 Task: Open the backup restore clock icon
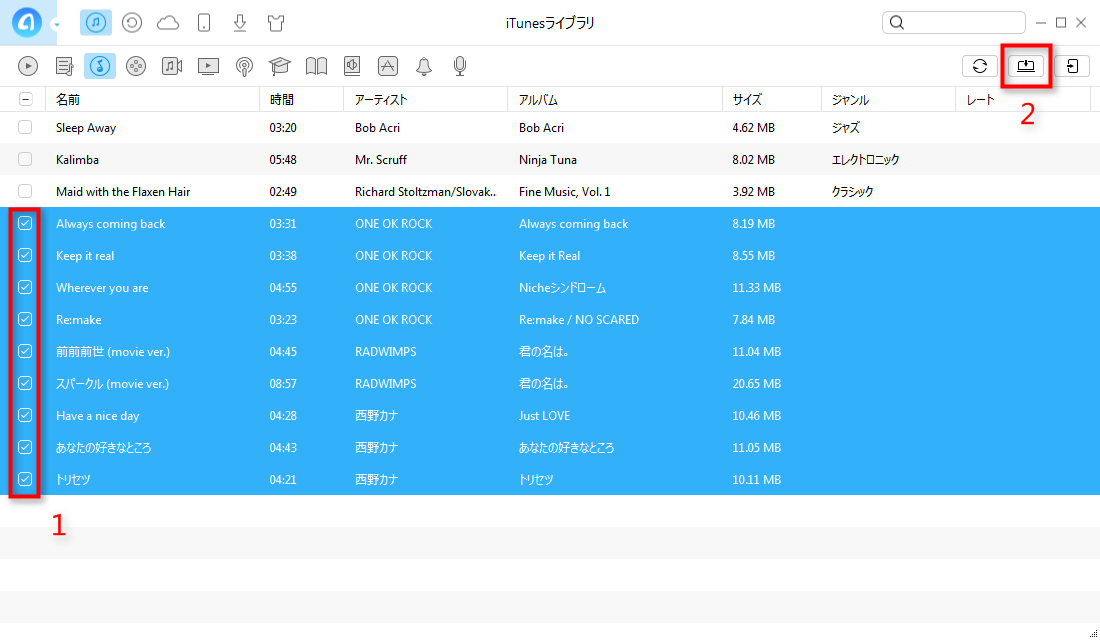pyautogui.click(x=132, y=23)
